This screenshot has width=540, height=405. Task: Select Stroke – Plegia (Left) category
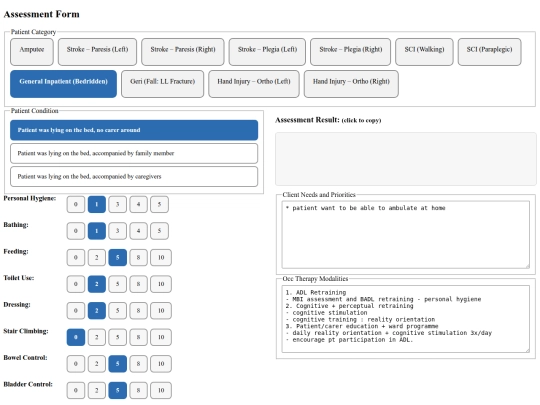[x=267, y=52]
